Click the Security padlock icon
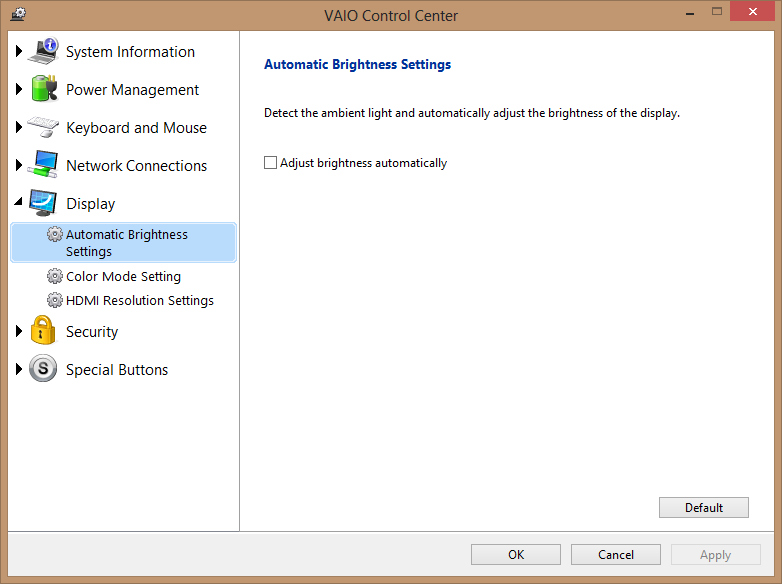This screenshot has width=782, height=584. click(43, 330)
